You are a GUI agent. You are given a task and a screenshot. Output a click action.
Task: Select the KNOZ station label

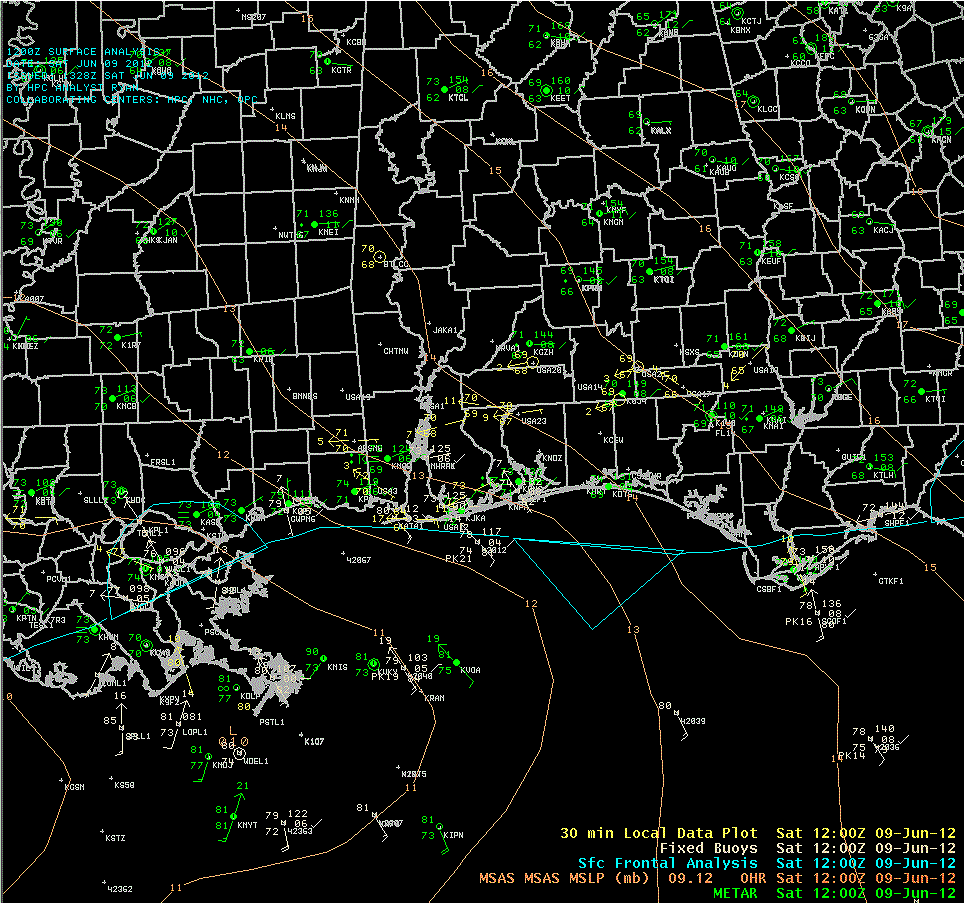pos(552,458)
